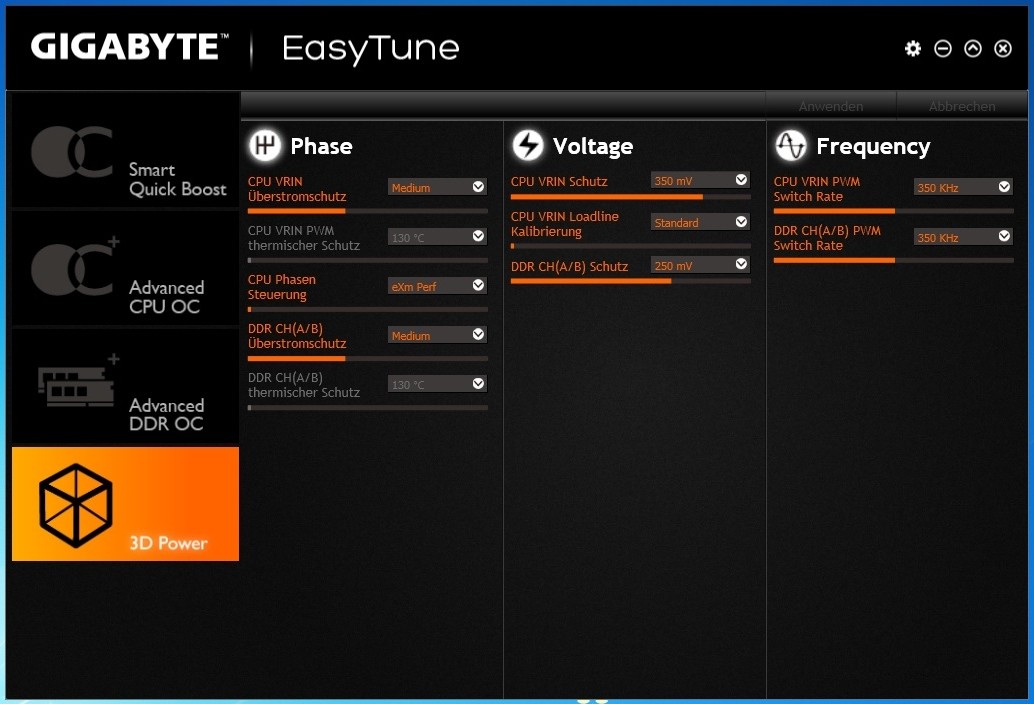1034x704 pixels.
Task: Click the CPU VRIN Loadline Kalibrierung slider
Action: coord(631,246)
